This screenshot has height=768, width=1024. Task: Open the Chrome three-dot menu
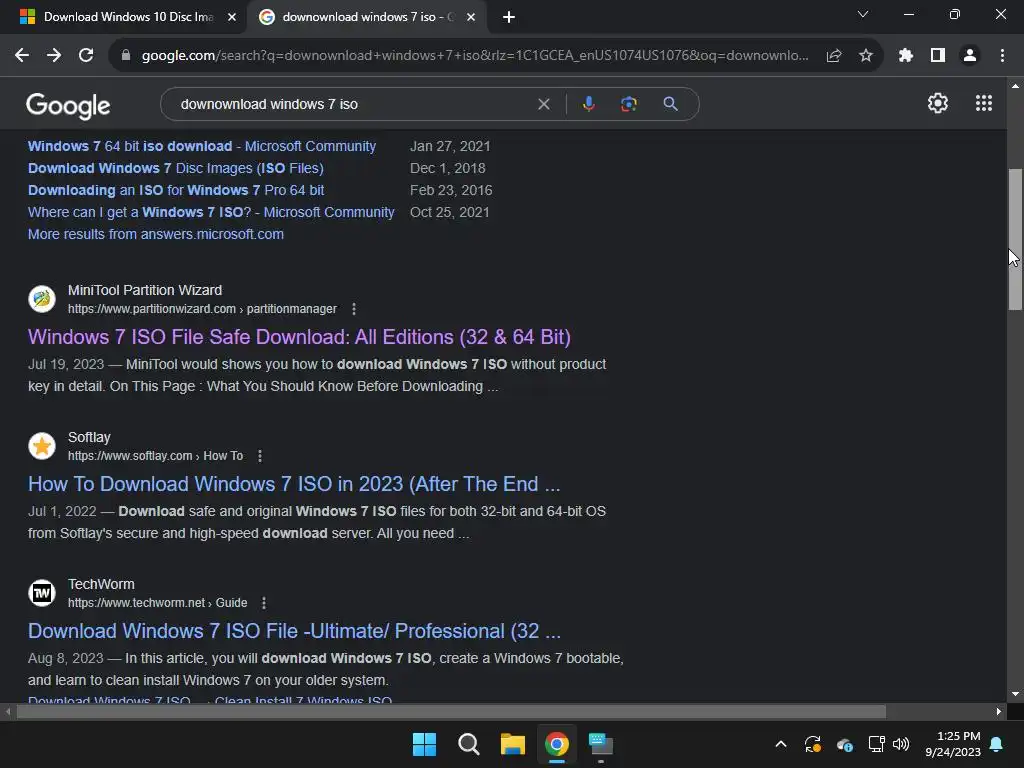(x=1002, y=56)
